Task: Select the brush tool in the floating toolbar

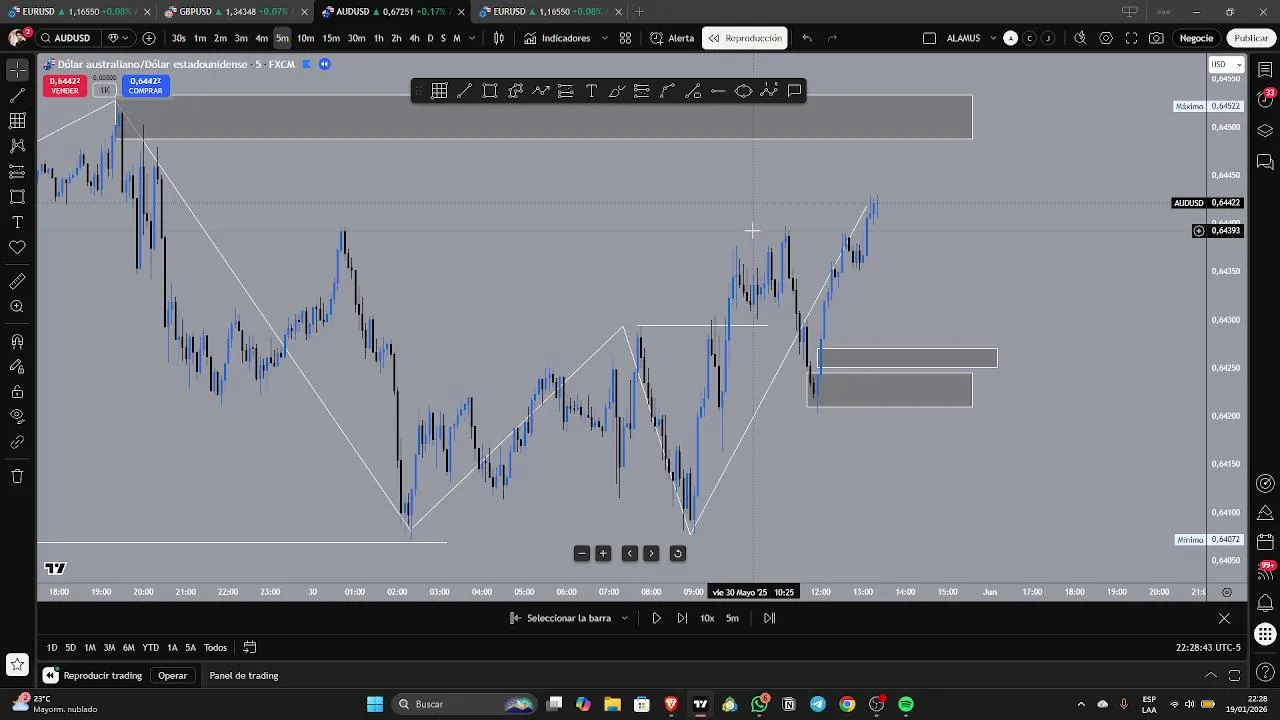Action: coord(617,91)
